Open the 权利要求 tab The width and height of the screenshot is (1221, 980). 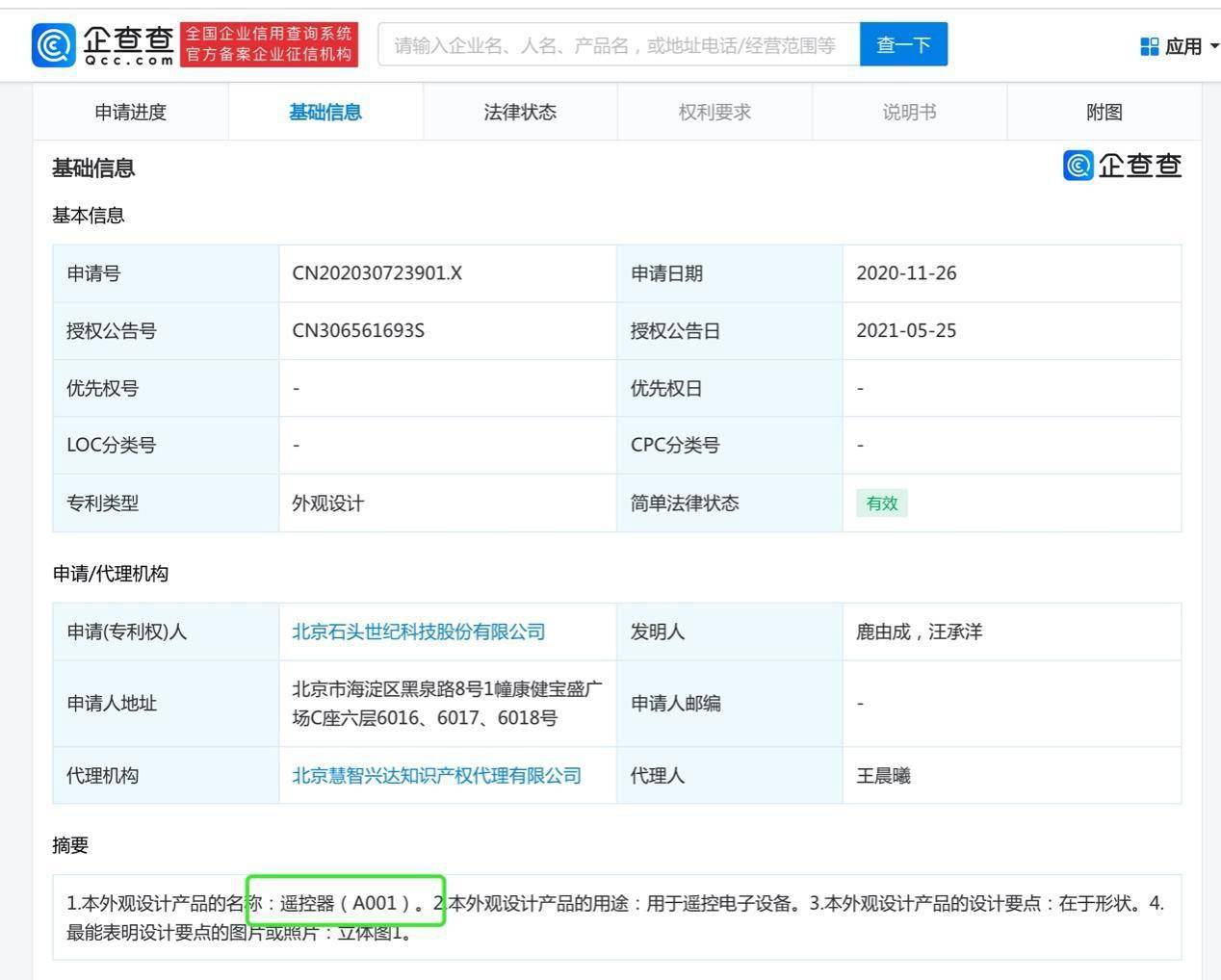click(x=714, y=113)
